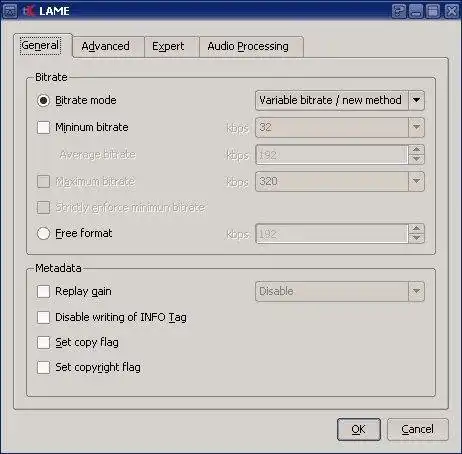Click the LAME title text
This screenshot has height=454, width=462.
click(54, 11)
